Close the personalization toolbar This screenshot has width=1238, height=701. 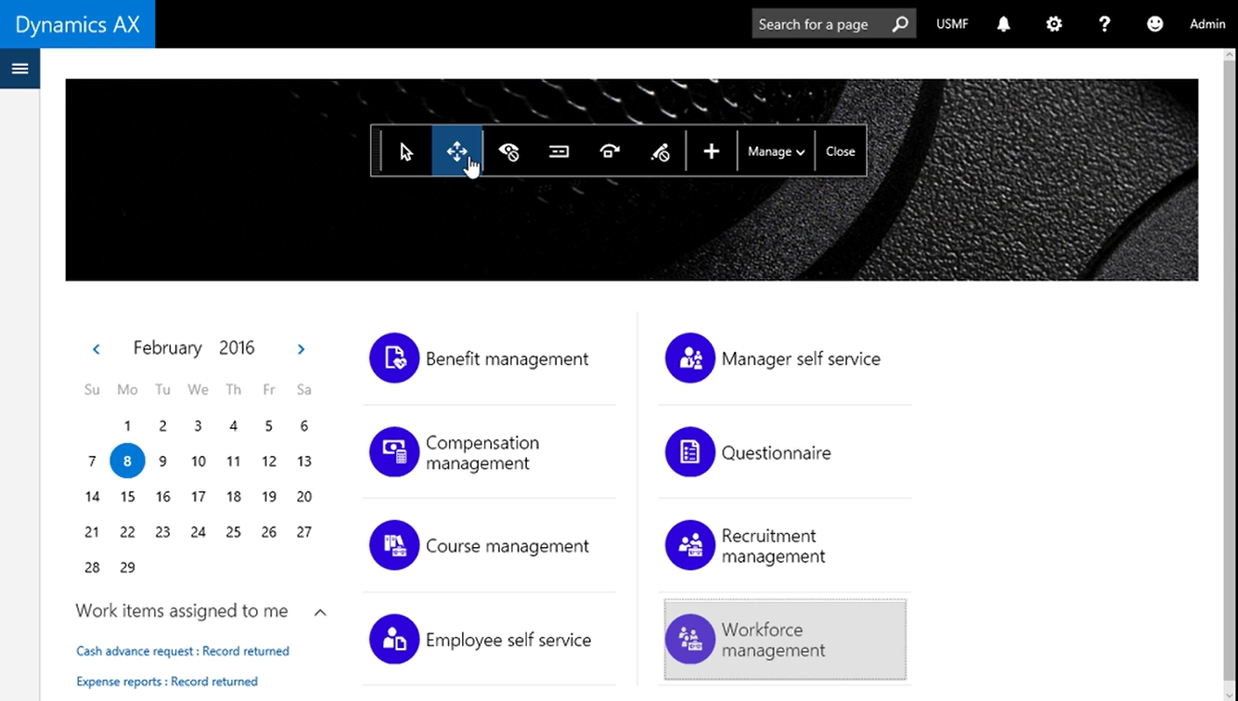(x=840, y=152)
